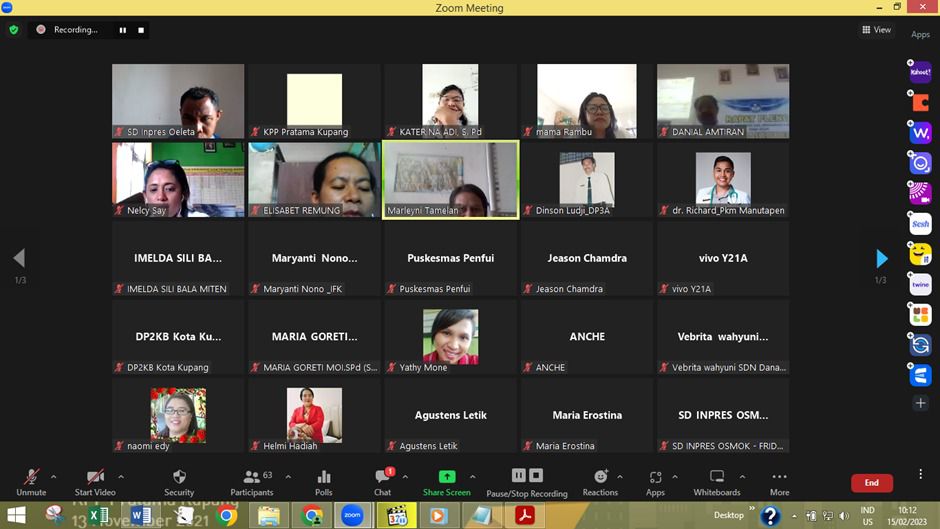
Task: Expand the audio options arrow beside Unmute
Action: [54, 477]
